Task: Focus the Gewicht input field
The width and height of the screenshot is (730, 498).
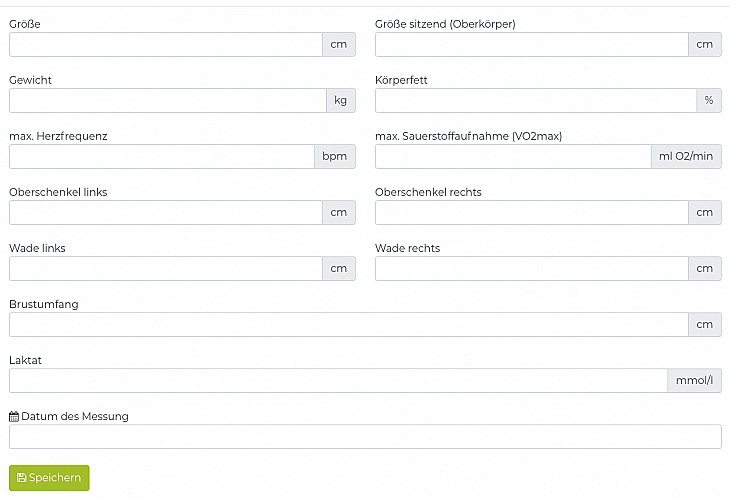Action: 167,101
